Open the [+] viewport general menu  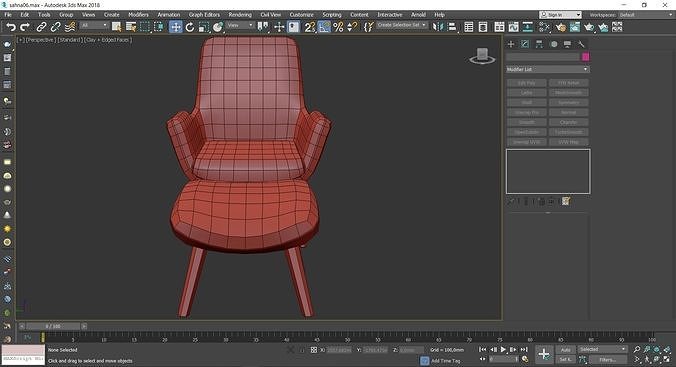tap(20, 40)
